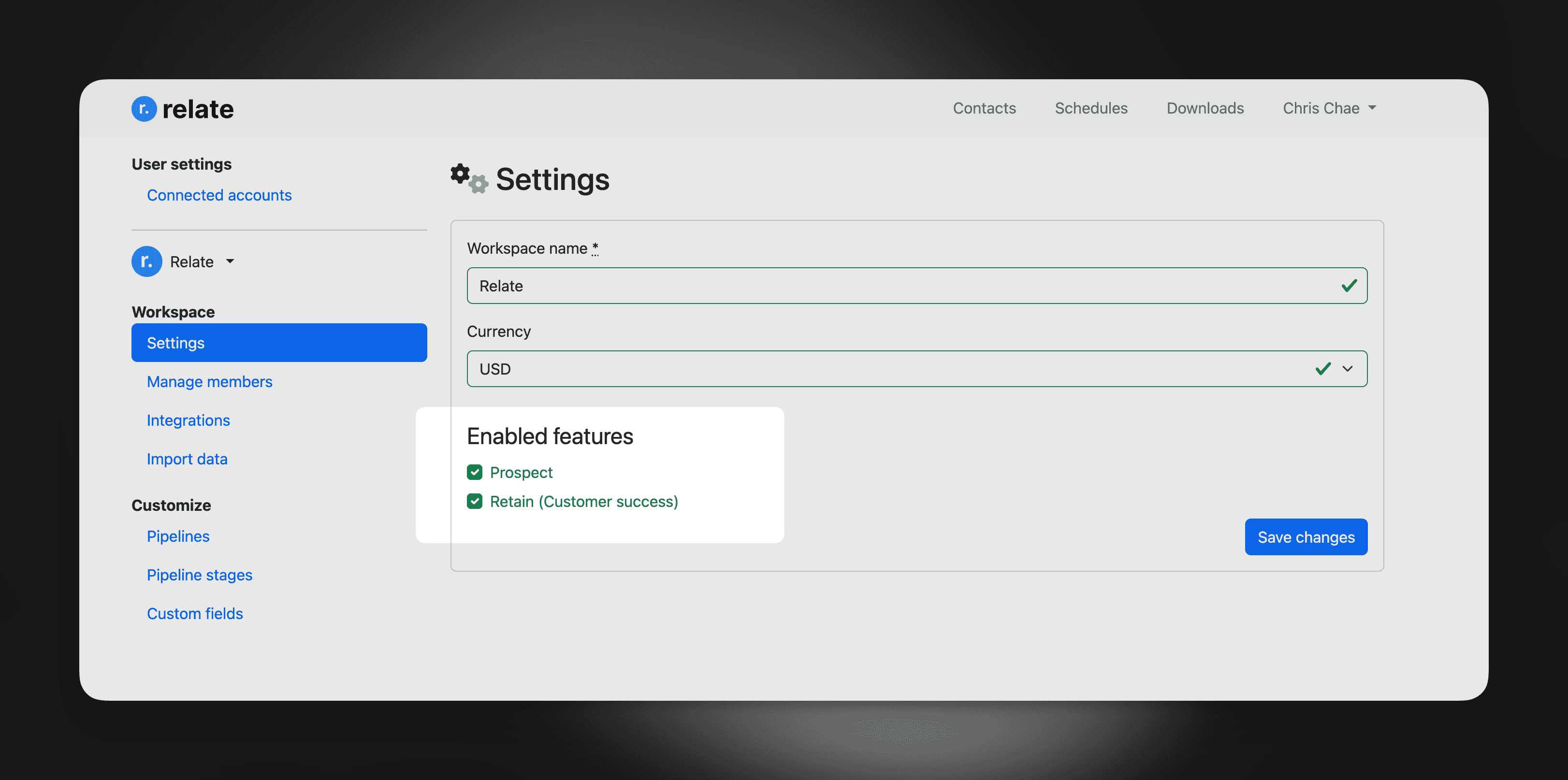The height and width of the screenshot is (780, 1568).
Task: Open the Connected accounts link
Action: (x=219, y=195)
